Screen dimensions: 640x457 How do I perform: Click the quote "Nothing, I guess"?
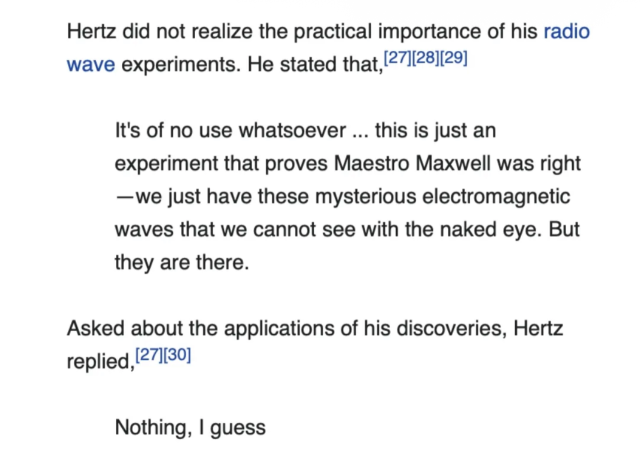190,427
